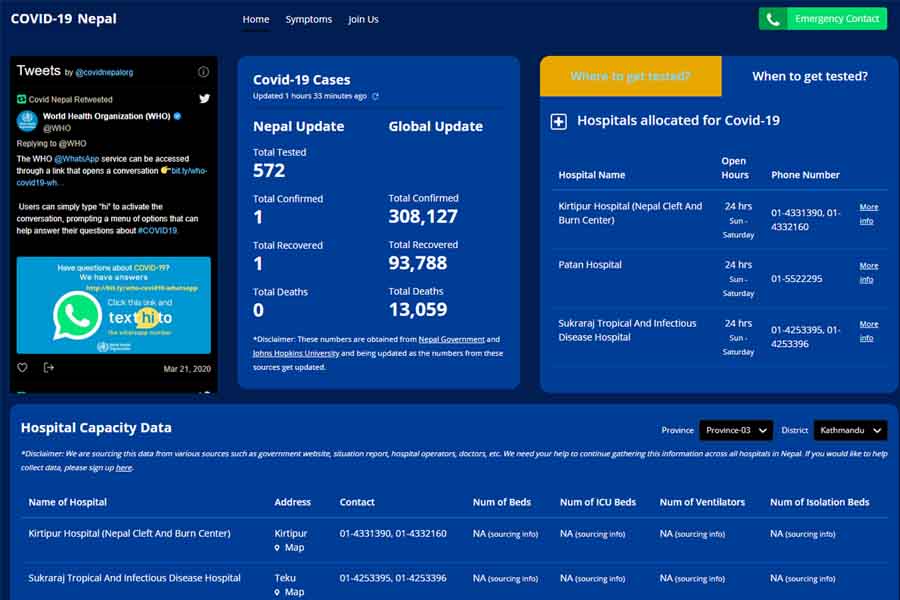Click the WHO profile avatar

(x=27, y=122)
